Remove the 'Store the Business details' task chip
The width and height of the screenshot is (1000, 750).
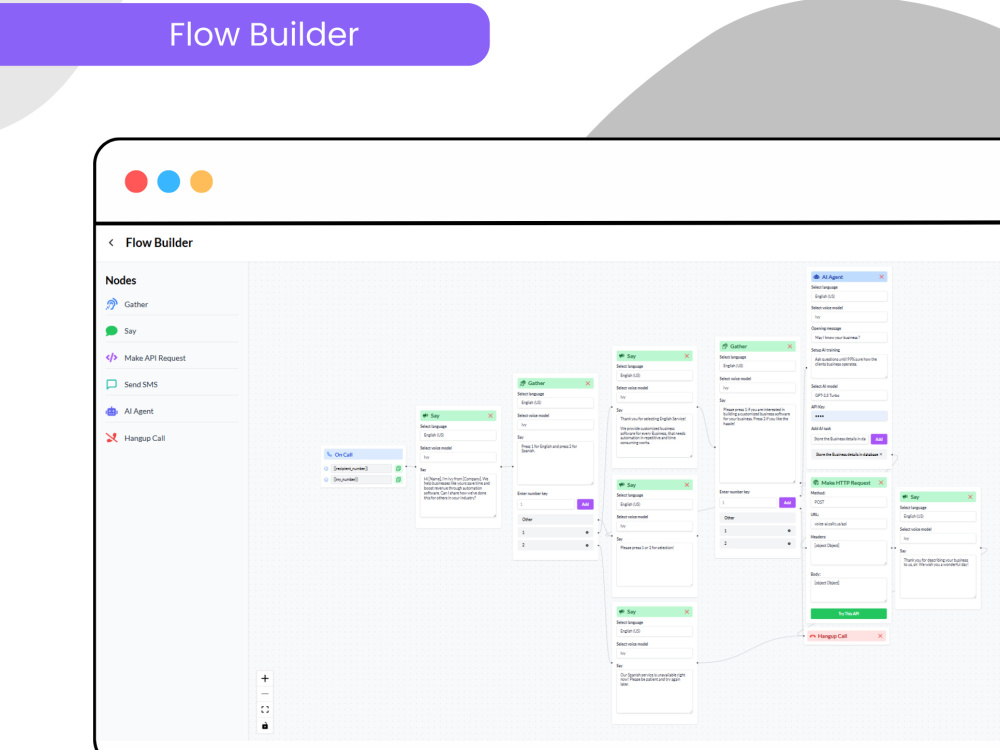[881, 455]
